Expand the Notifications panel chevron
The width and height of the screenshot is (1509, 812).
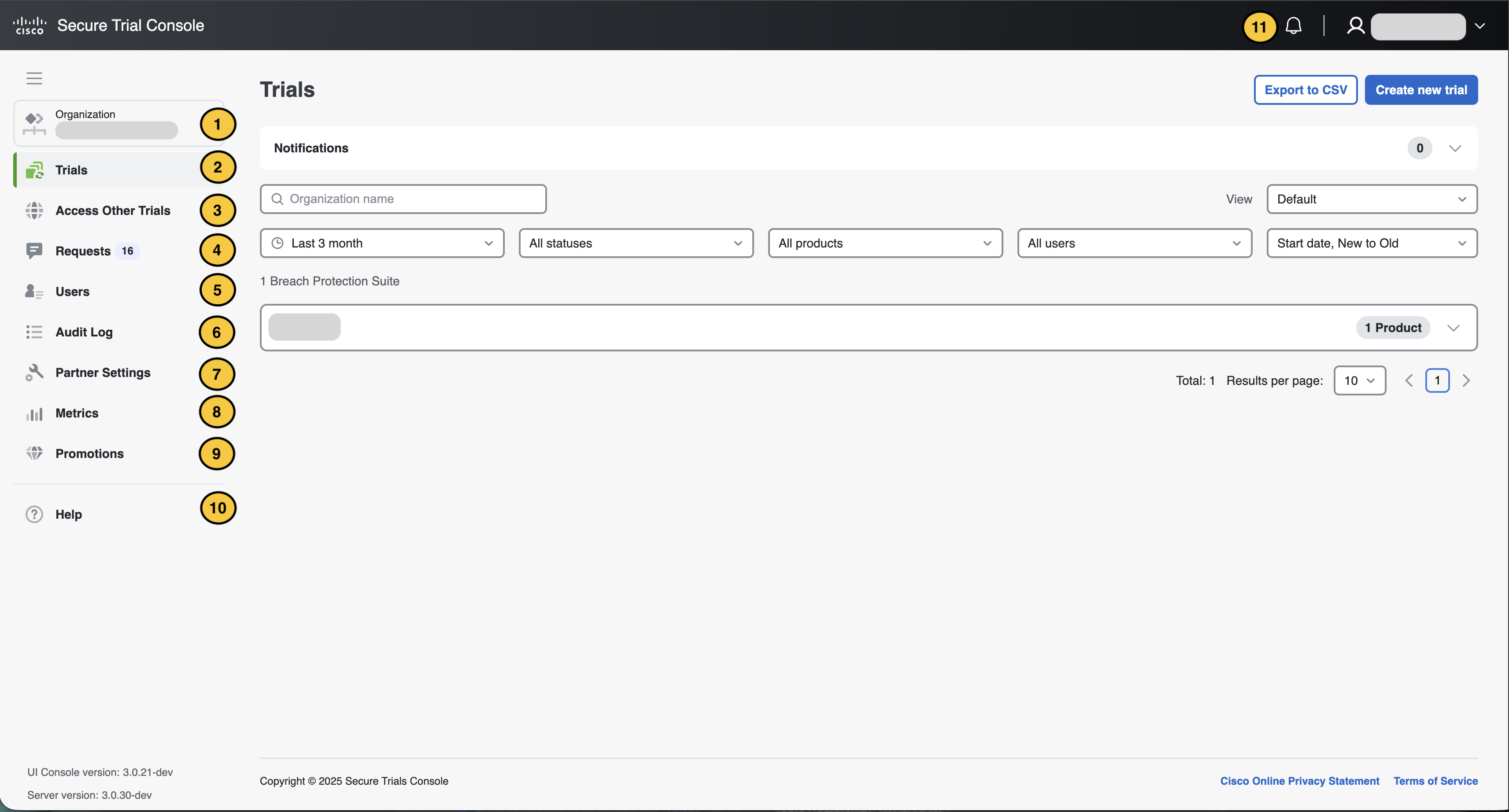point(1454,148)
